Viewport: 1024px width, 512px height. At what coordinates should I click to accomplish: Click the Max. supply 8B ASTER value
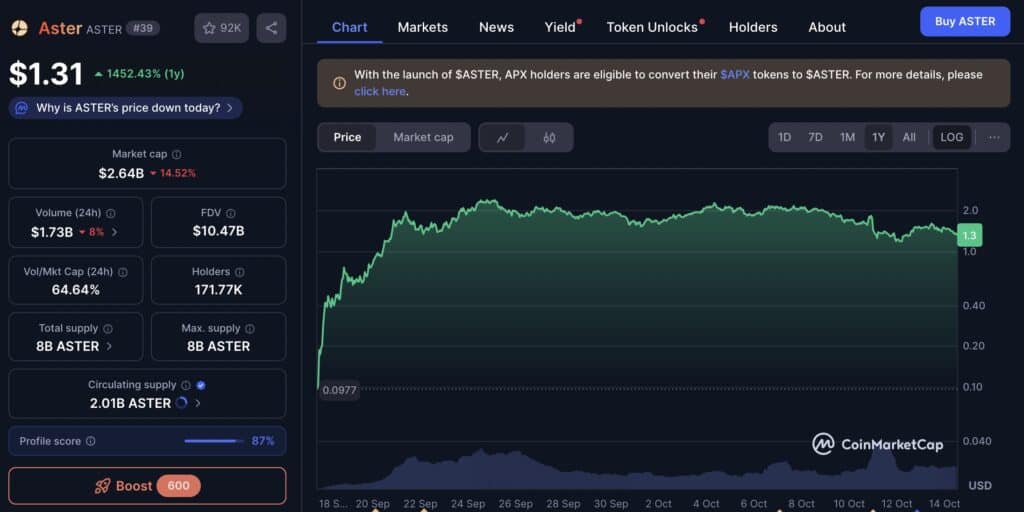(218, 346)
